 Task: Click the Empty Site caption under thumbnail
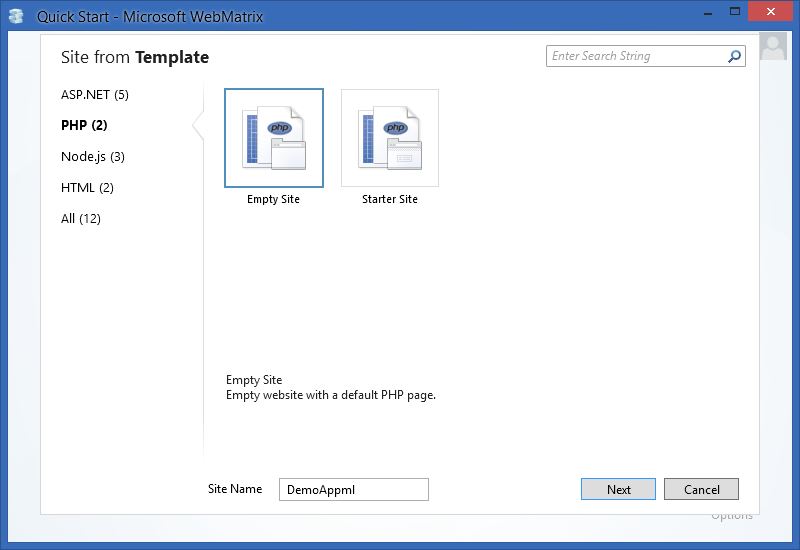click(x=274, y=199)
